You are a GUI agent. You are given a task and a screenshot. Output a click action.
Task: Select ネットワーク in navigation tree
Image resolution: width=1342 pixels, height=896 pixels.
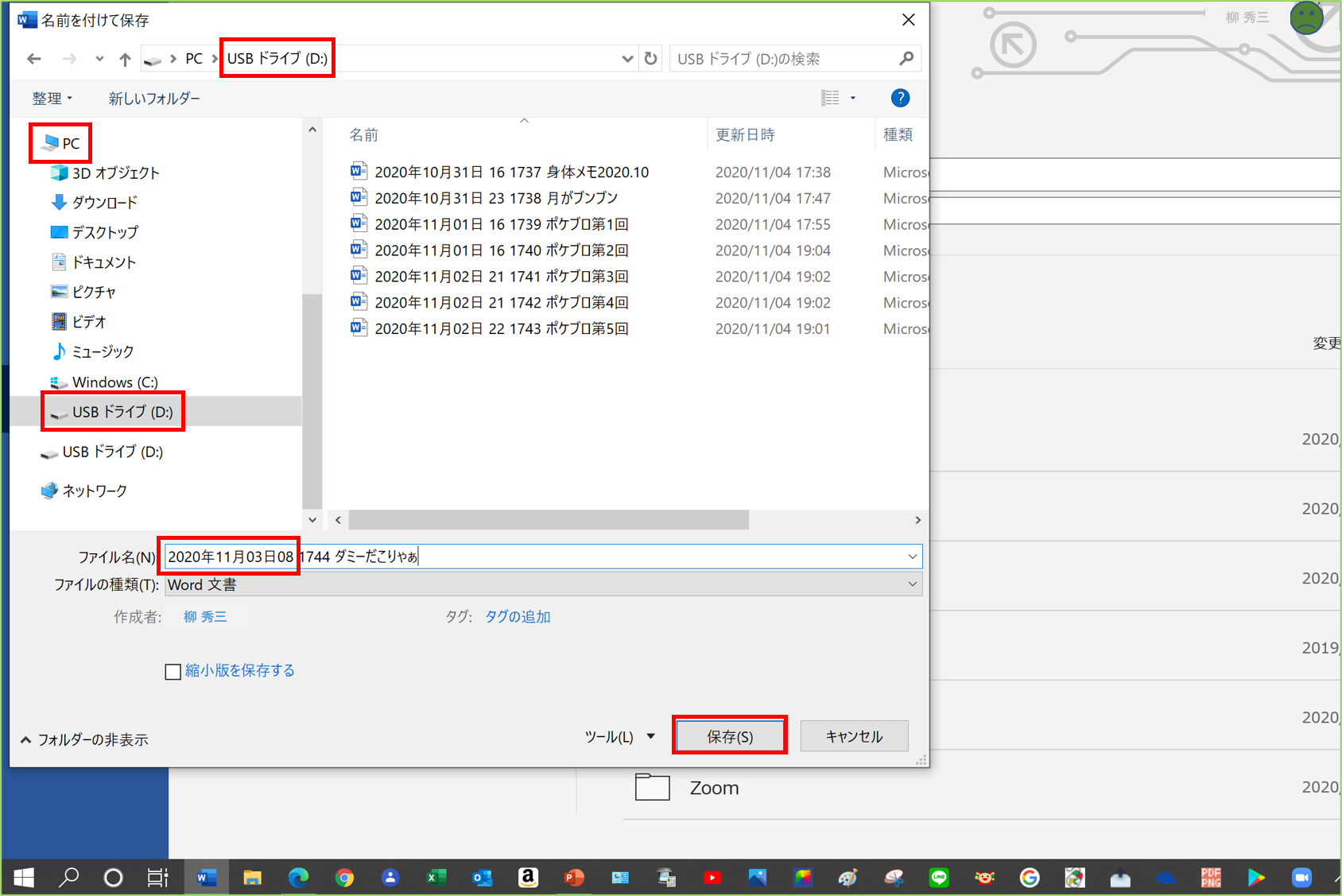coord(83,491)
